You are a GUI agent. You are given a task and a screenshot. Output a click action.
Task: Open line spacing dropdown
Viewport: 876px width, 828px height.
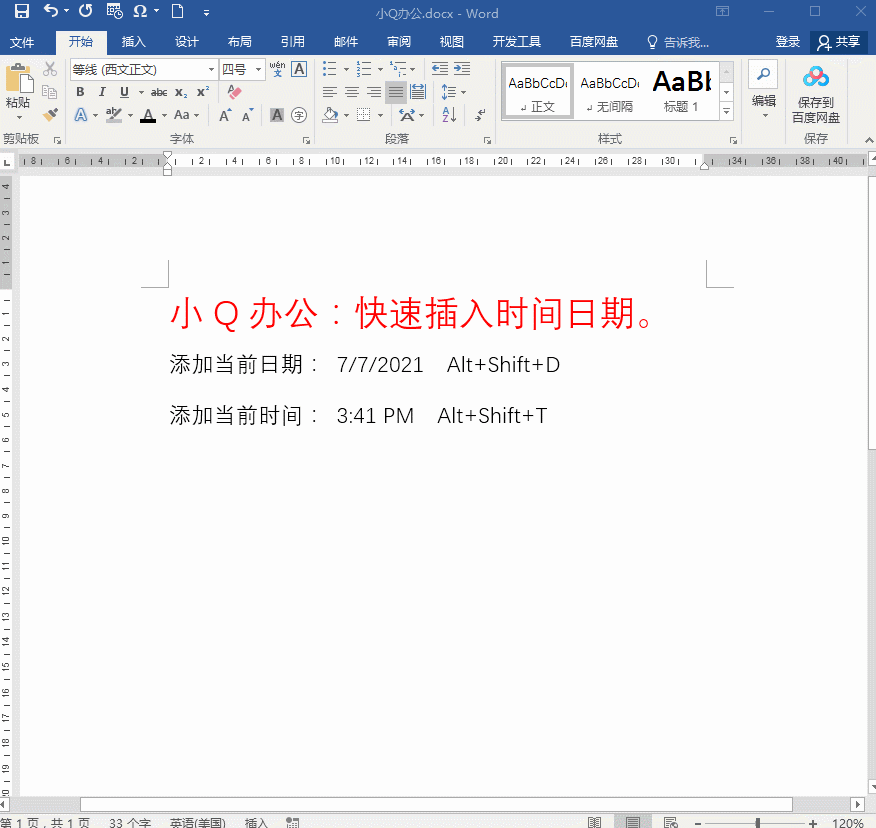[453, 92]
